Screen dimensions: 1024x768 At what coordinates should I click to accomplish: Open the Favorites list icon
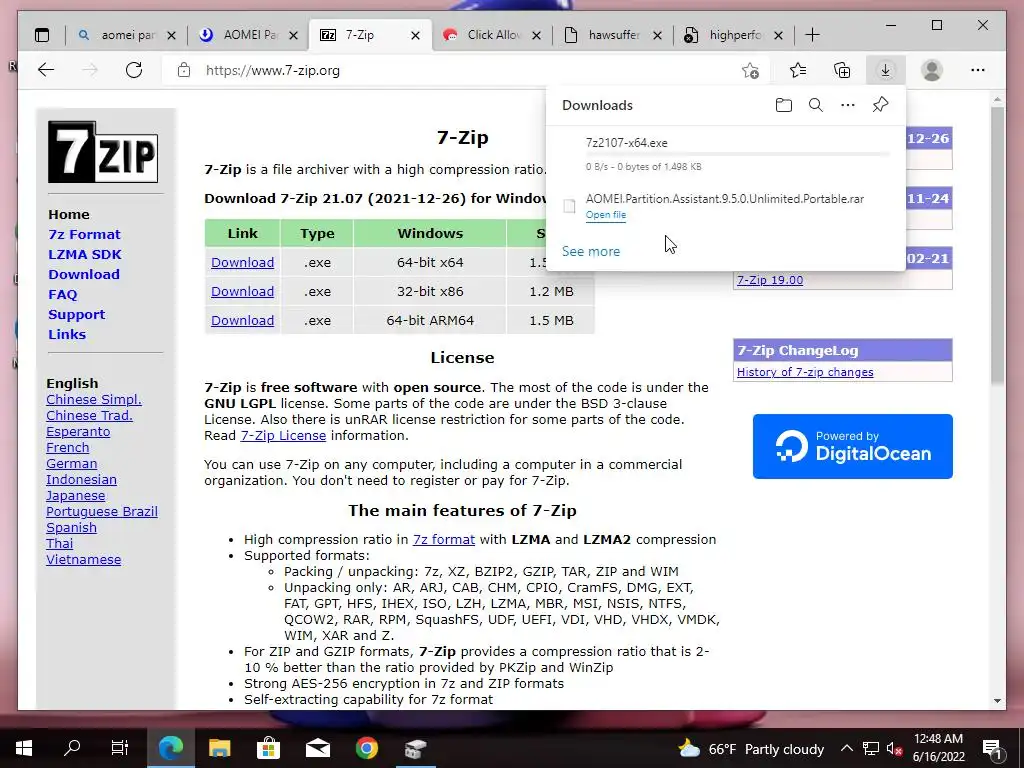(797, 70)
